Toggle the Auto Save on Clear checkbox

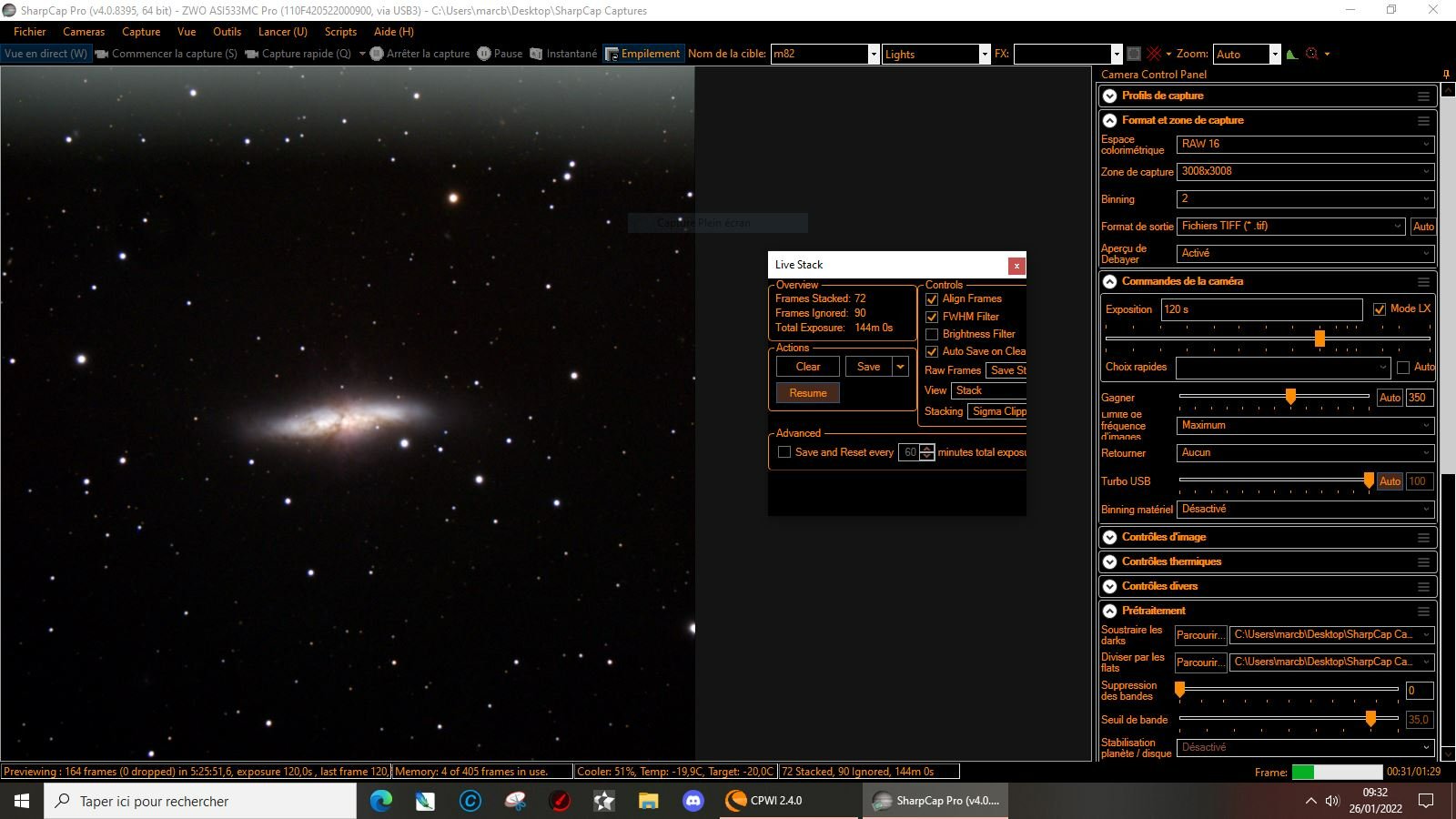tap(932, 351)
